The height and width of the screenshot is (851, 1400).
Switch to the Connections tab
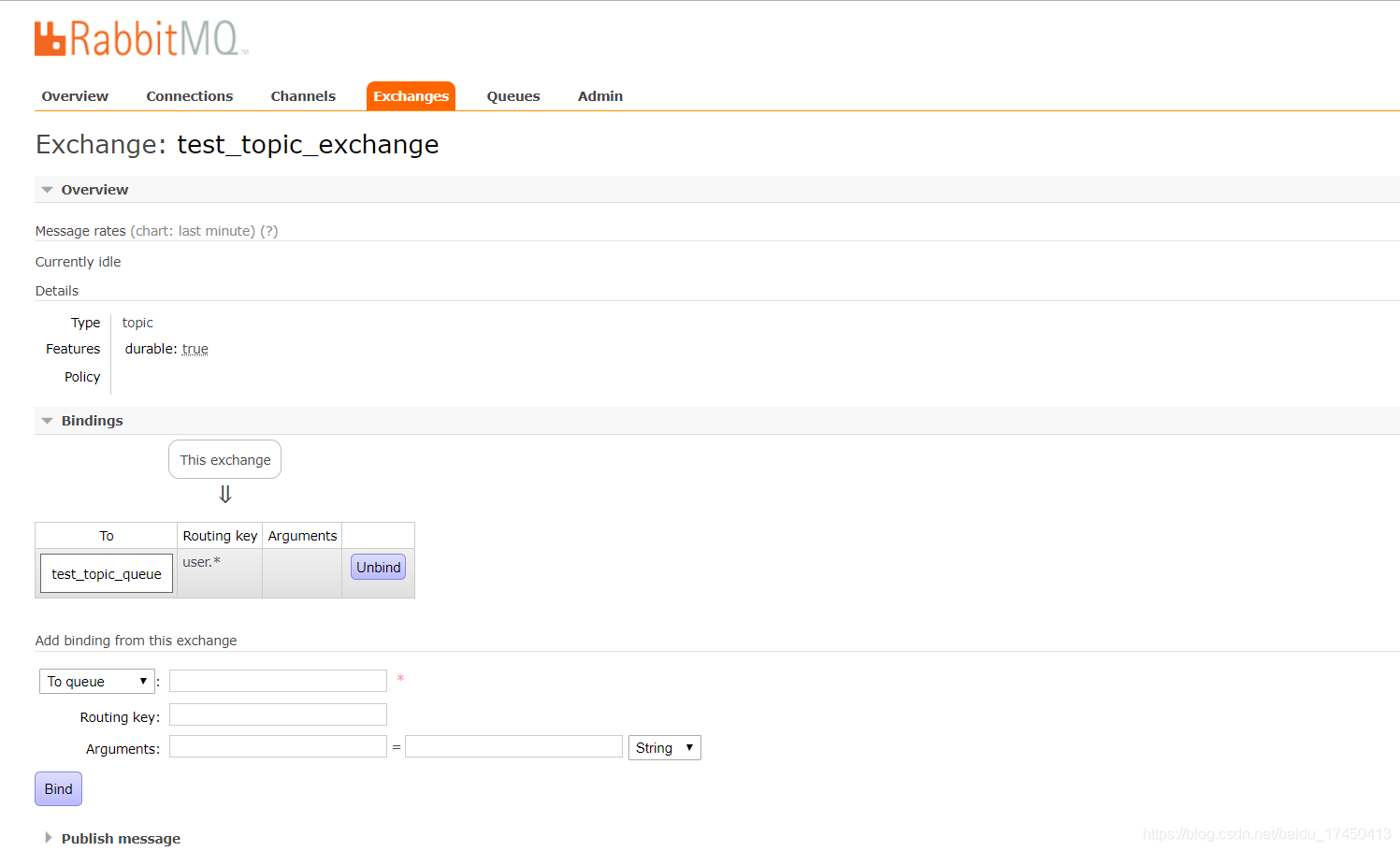pos(190,96)
